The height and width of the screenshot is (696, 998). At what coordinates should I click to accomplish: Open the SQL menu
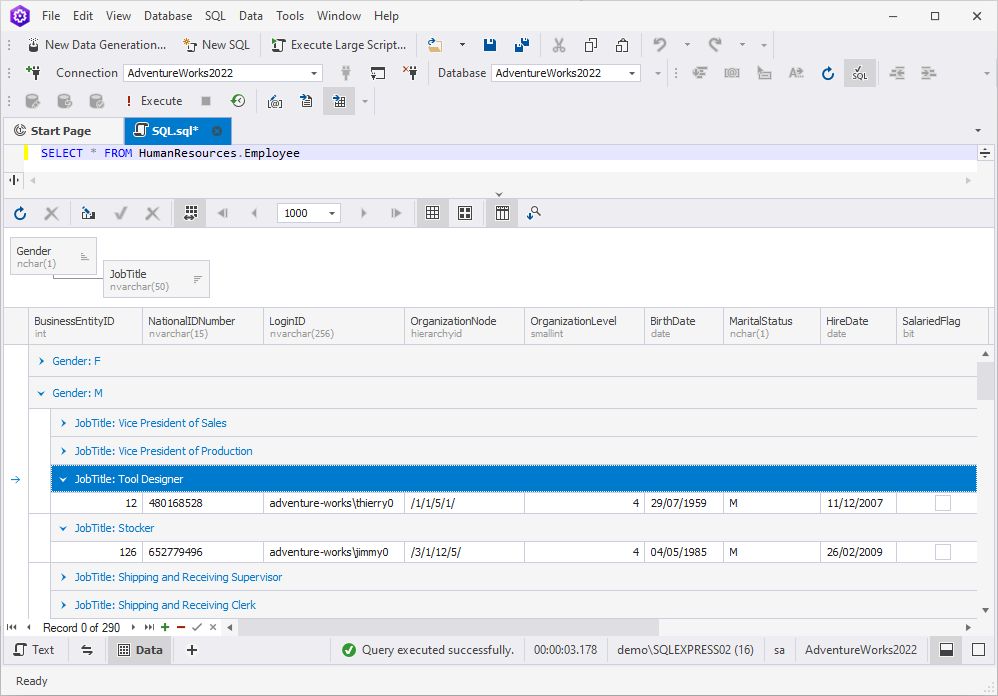(x=215, y=16)
